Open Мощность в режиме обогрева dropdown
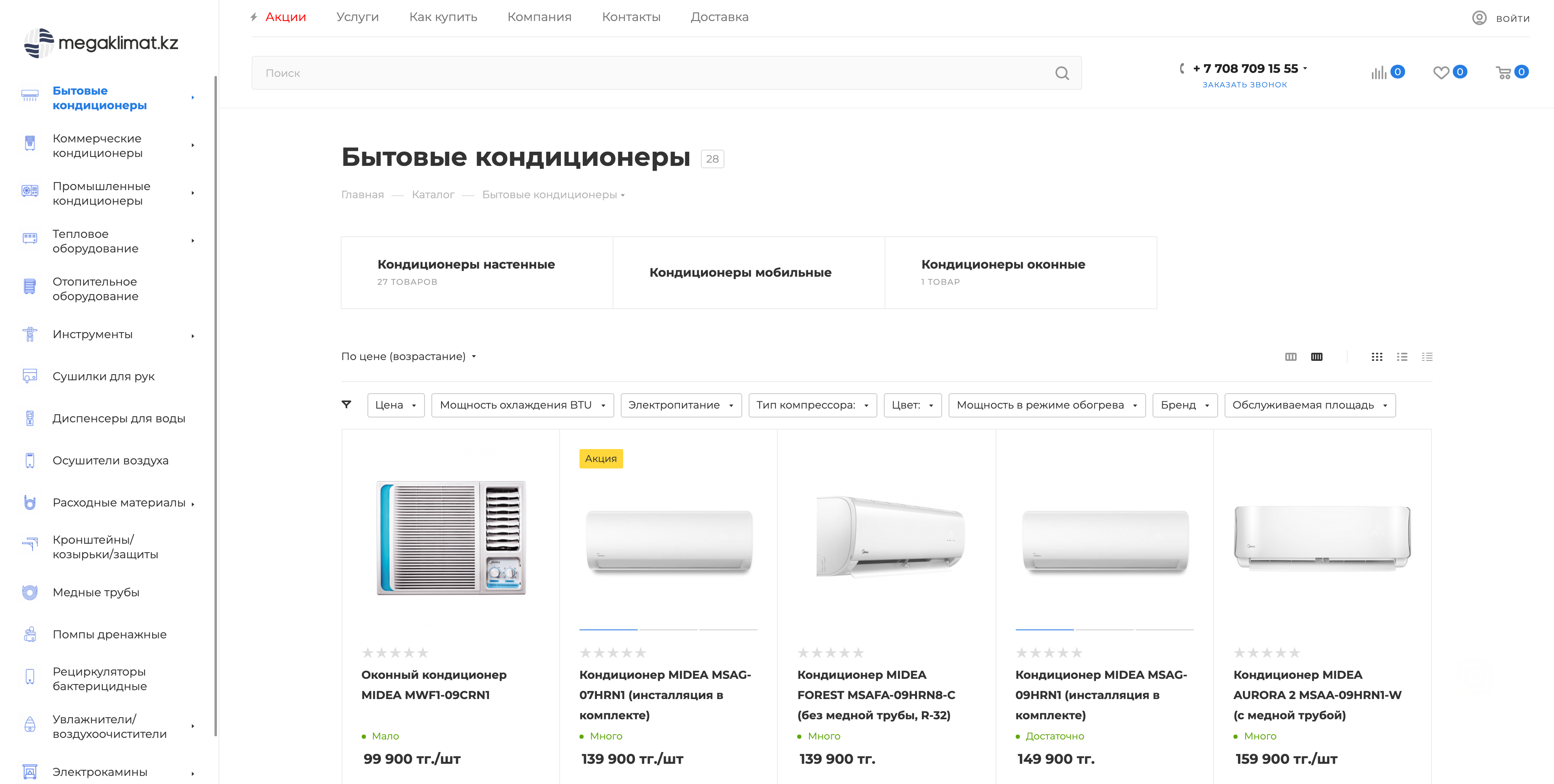 (1047, 405)
